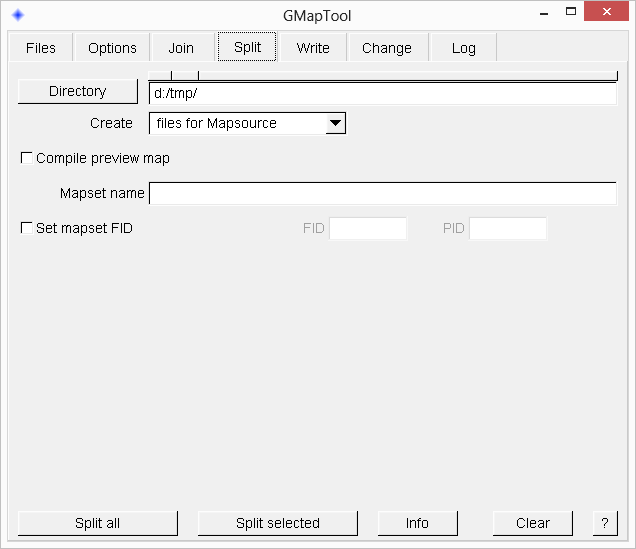Open the Change tab

point(387,48)
